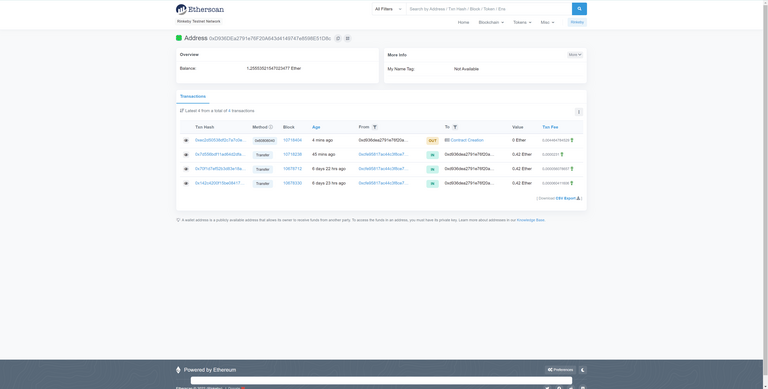Select the Transactions tab
The image size is (768, 389).
(192, 97)
